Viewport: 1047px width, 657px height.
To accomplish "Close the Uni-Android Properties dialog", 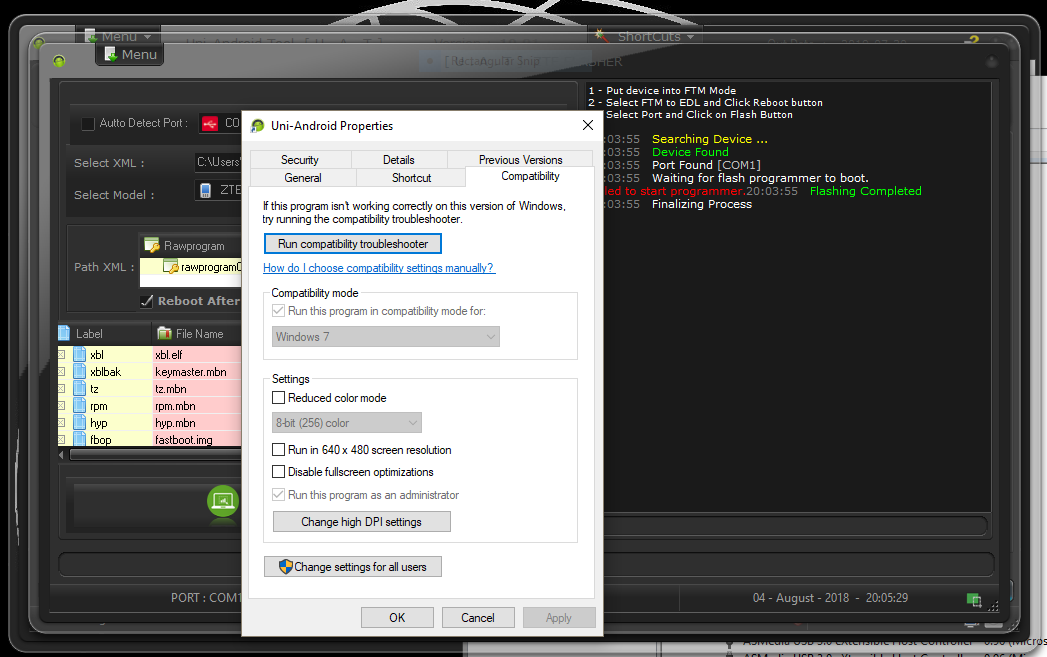I will click(588, 126).
